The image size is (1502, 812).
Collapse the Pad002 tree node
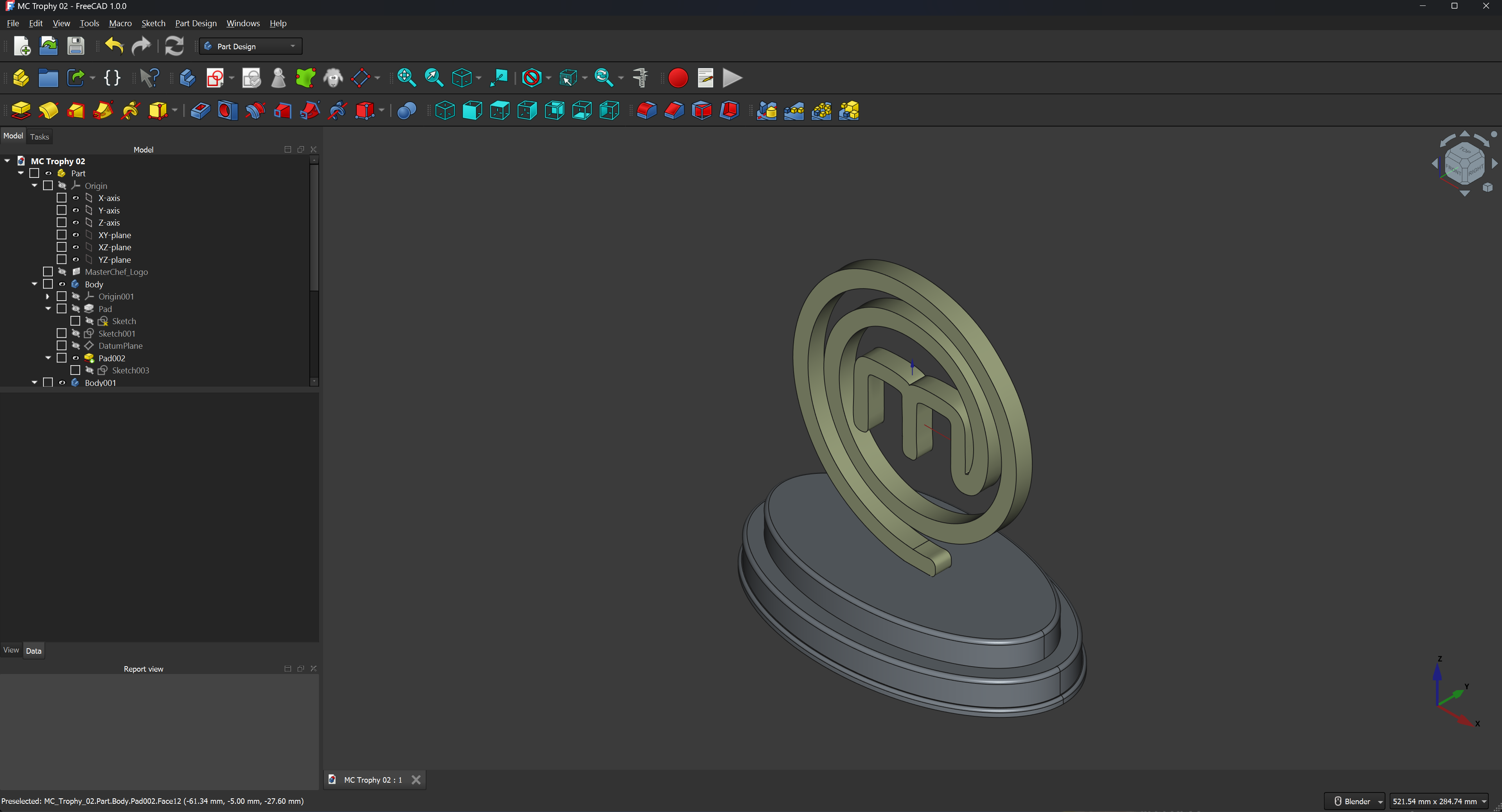[48, 358]
